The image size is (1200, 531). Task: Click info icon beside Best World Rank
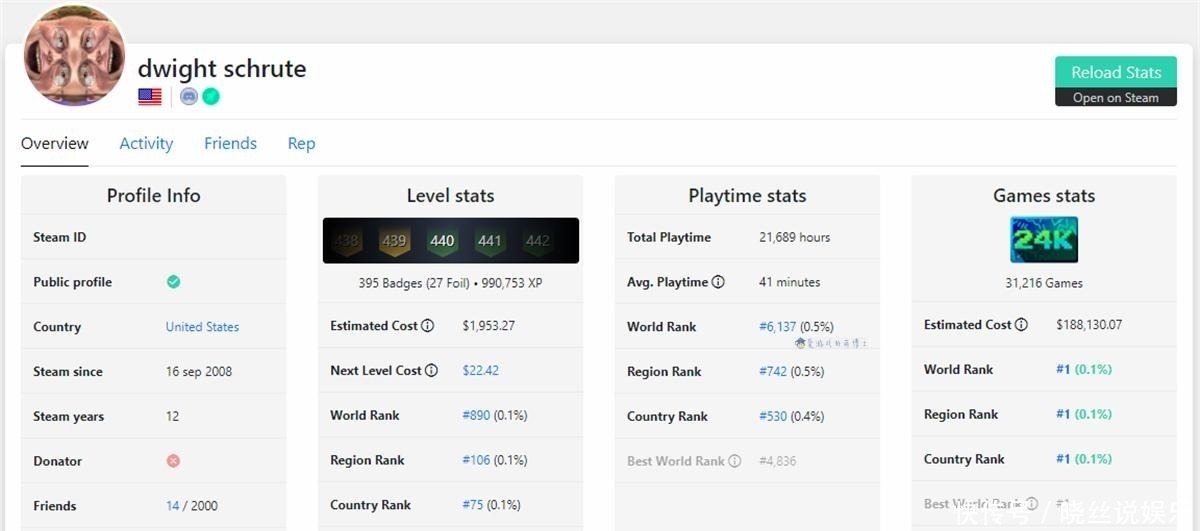pyautogui.click(x=735, y=461)
